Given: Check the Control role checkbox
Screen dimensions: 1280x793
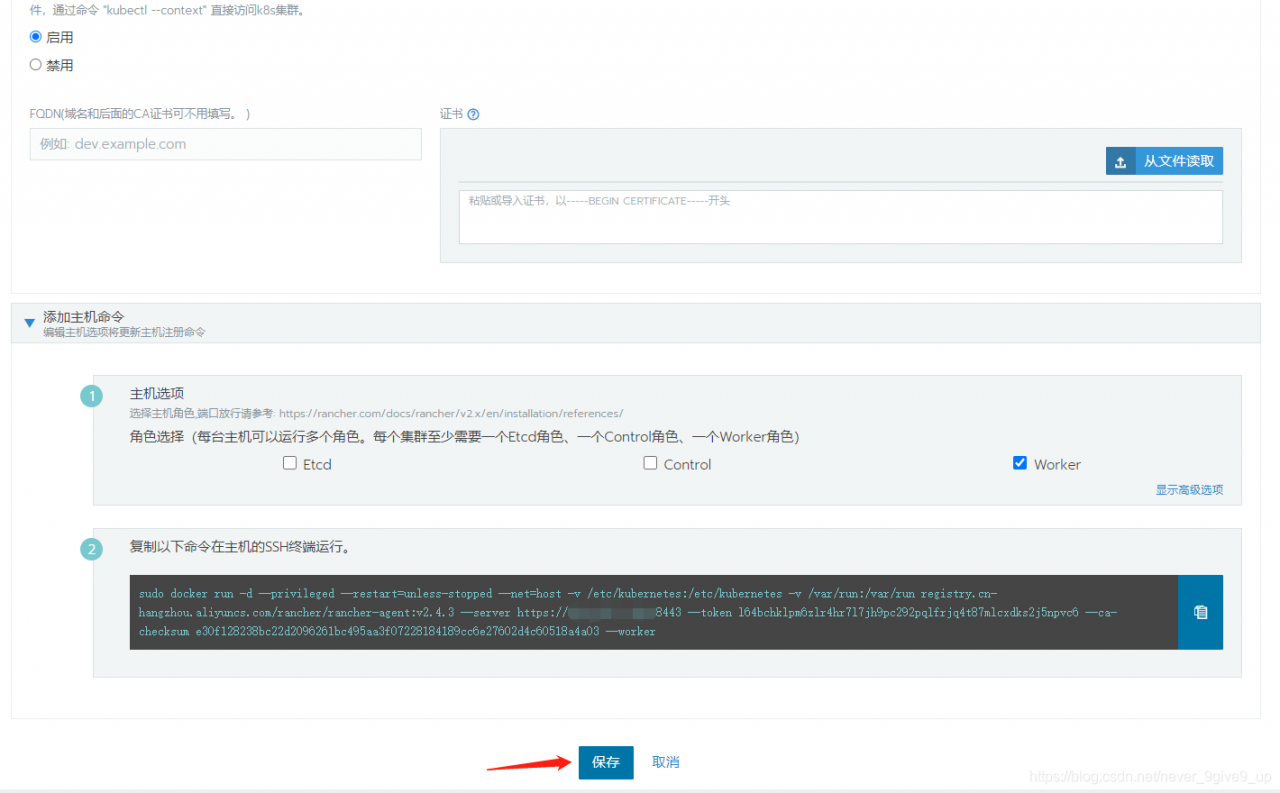Looking at the screenshot, I should coord(650,463).
